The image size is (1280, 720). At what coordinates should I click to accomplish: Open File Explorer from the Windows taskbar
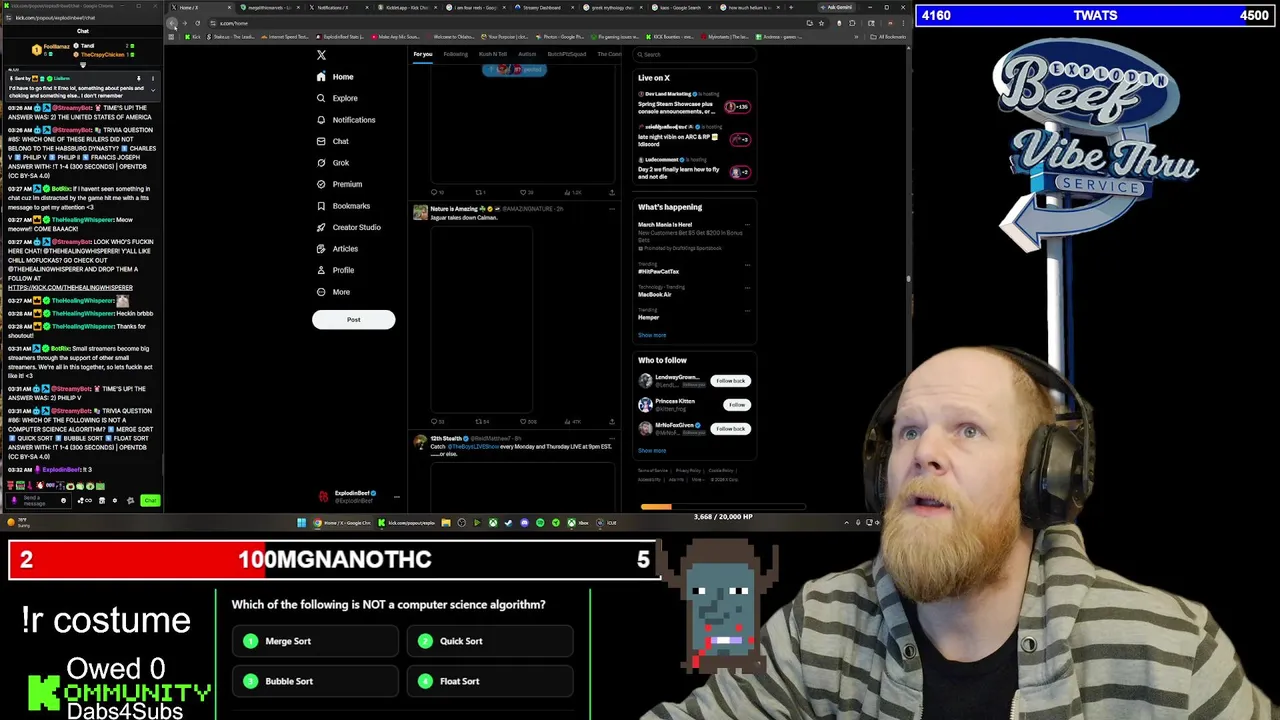click(446, 522)
